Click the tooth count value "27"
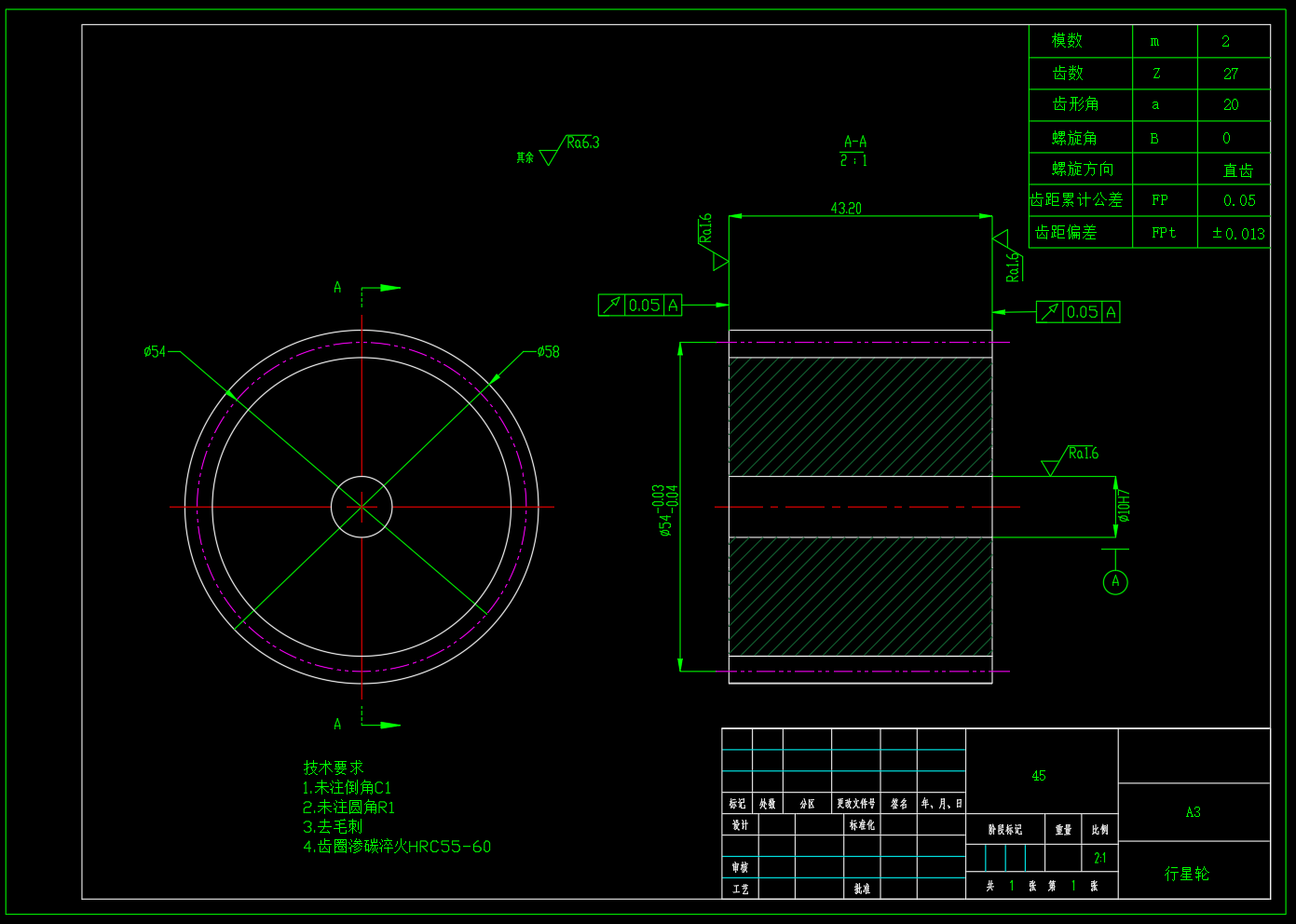This screenshot has width=1296, height=924. [x=1231, y=74]
